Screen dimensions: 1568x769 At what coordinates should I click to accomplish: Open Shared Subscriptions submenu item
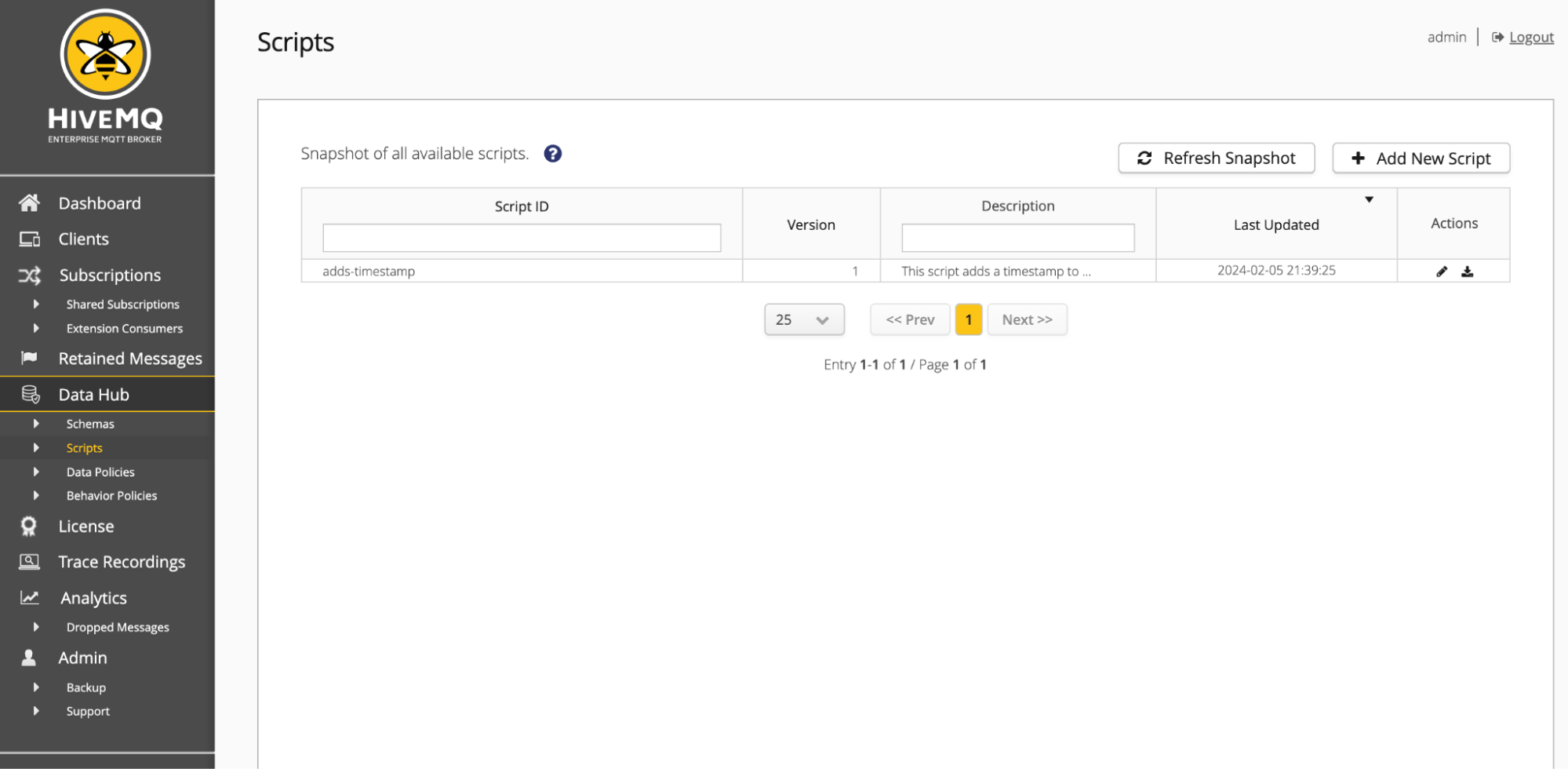click(122, 304)
